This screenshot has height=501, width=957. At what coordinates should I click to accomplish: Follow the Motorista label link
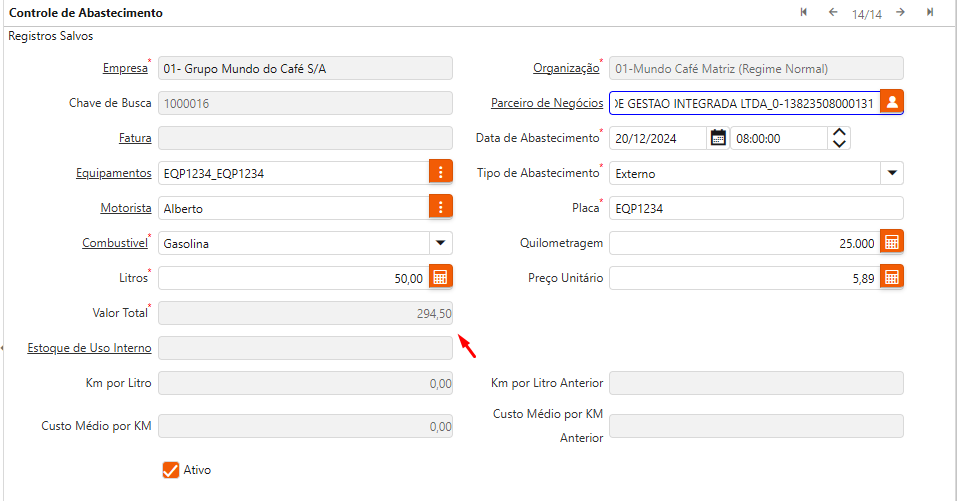coord(126,208)
